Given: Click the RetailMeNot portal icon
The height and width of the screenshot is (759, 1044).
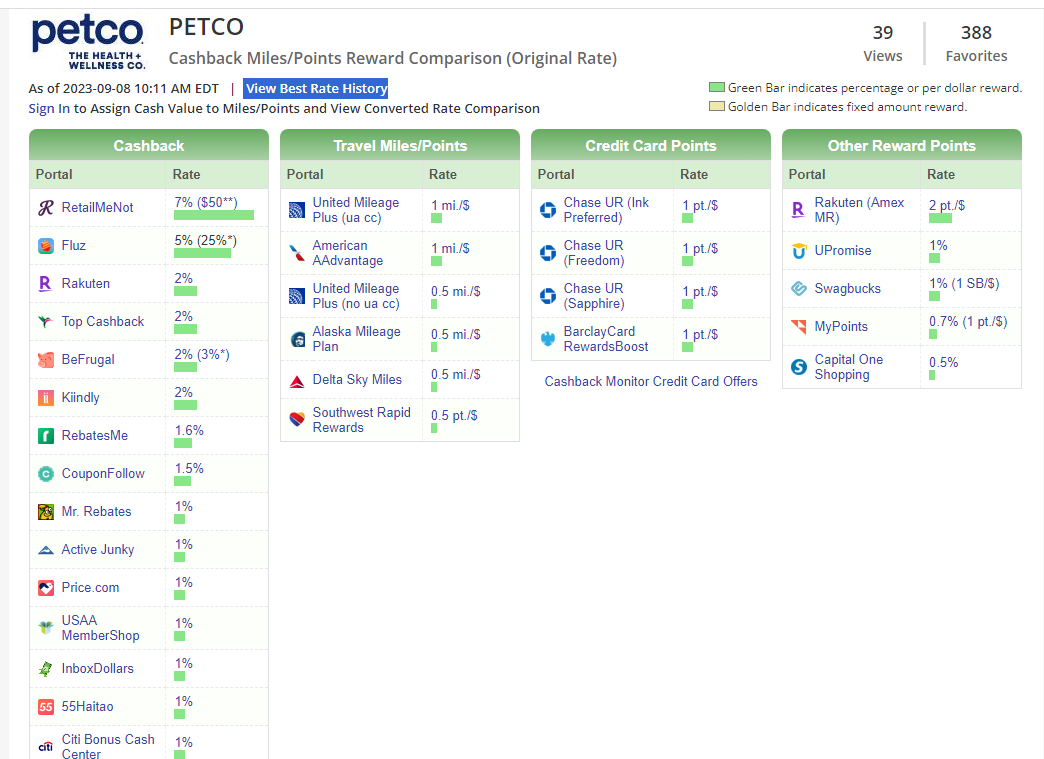Looking at the screenshot, I should click(x=45, y=208).
